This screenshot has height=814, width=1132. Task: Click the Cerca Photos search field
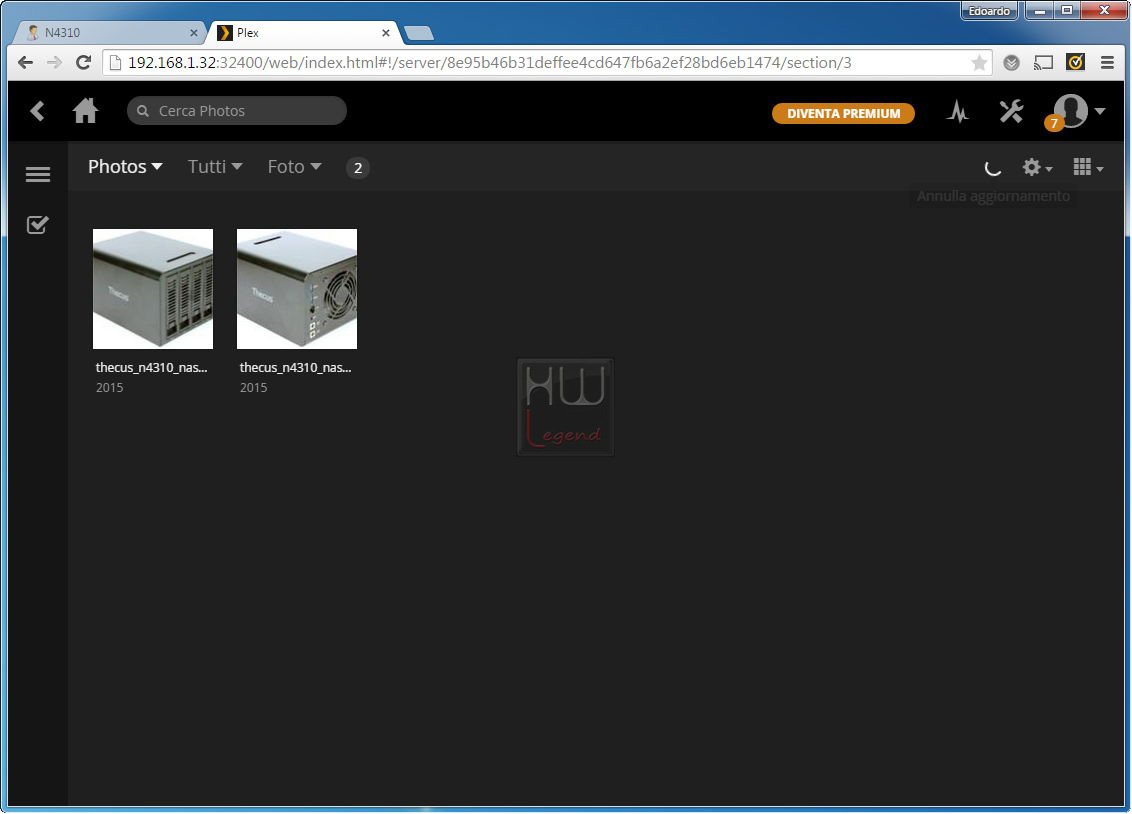(x=237, y=111)
